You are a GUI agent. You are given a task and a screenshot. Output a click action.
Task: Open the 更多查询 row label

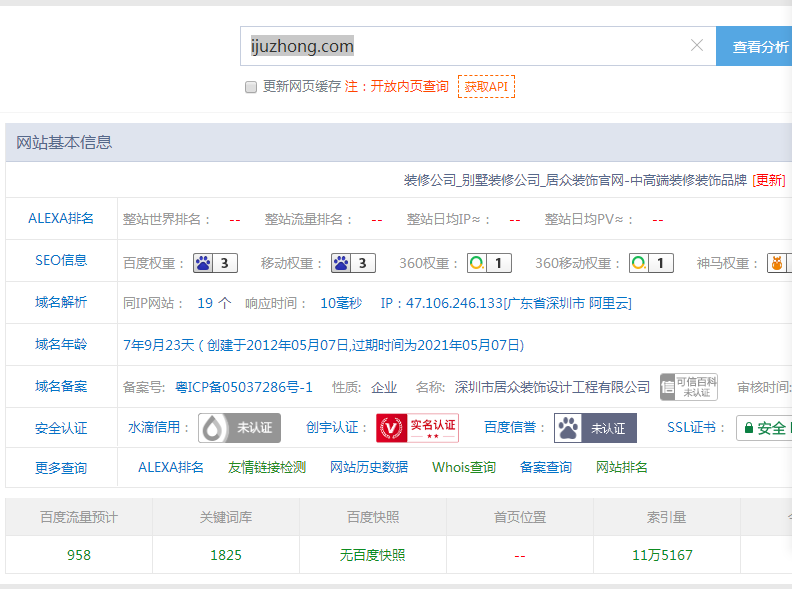click(x=61, y=468)
